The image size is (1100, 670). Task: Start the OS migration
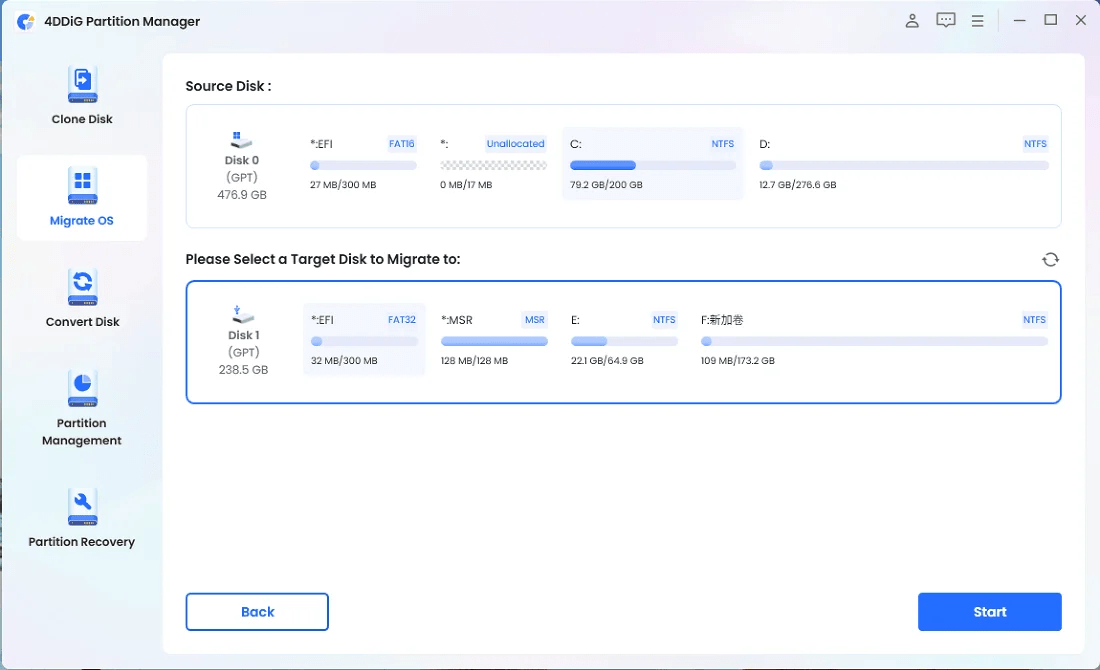989,611
